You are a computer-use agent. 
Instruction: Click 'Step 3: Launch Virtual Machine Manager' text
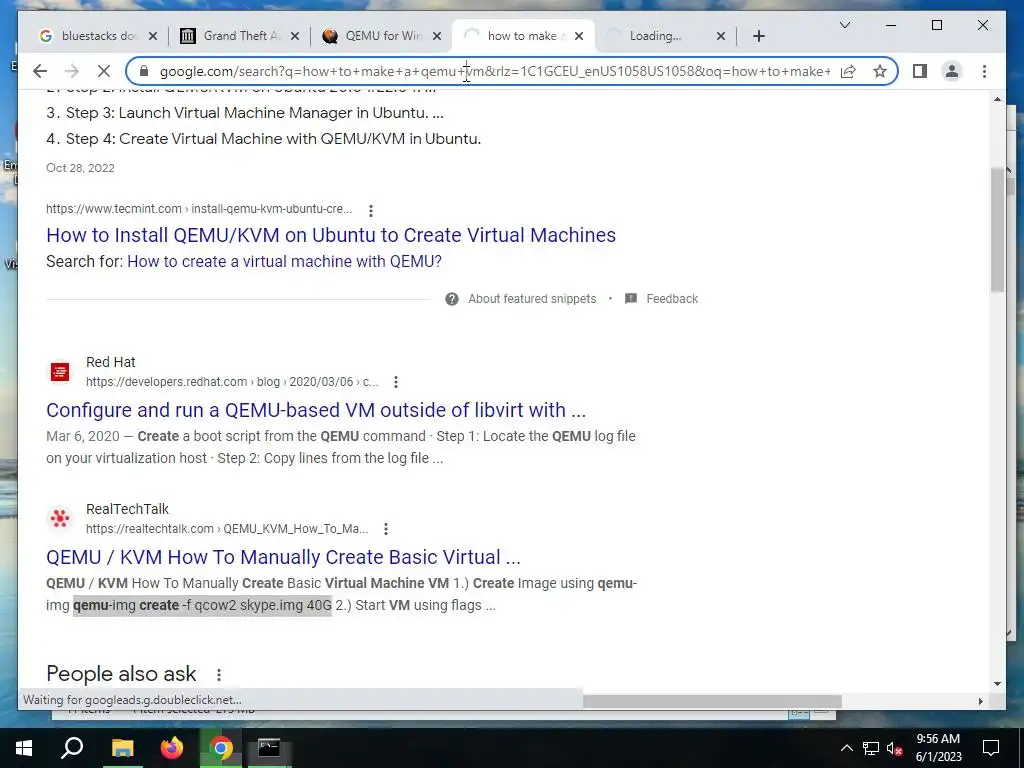255,113
